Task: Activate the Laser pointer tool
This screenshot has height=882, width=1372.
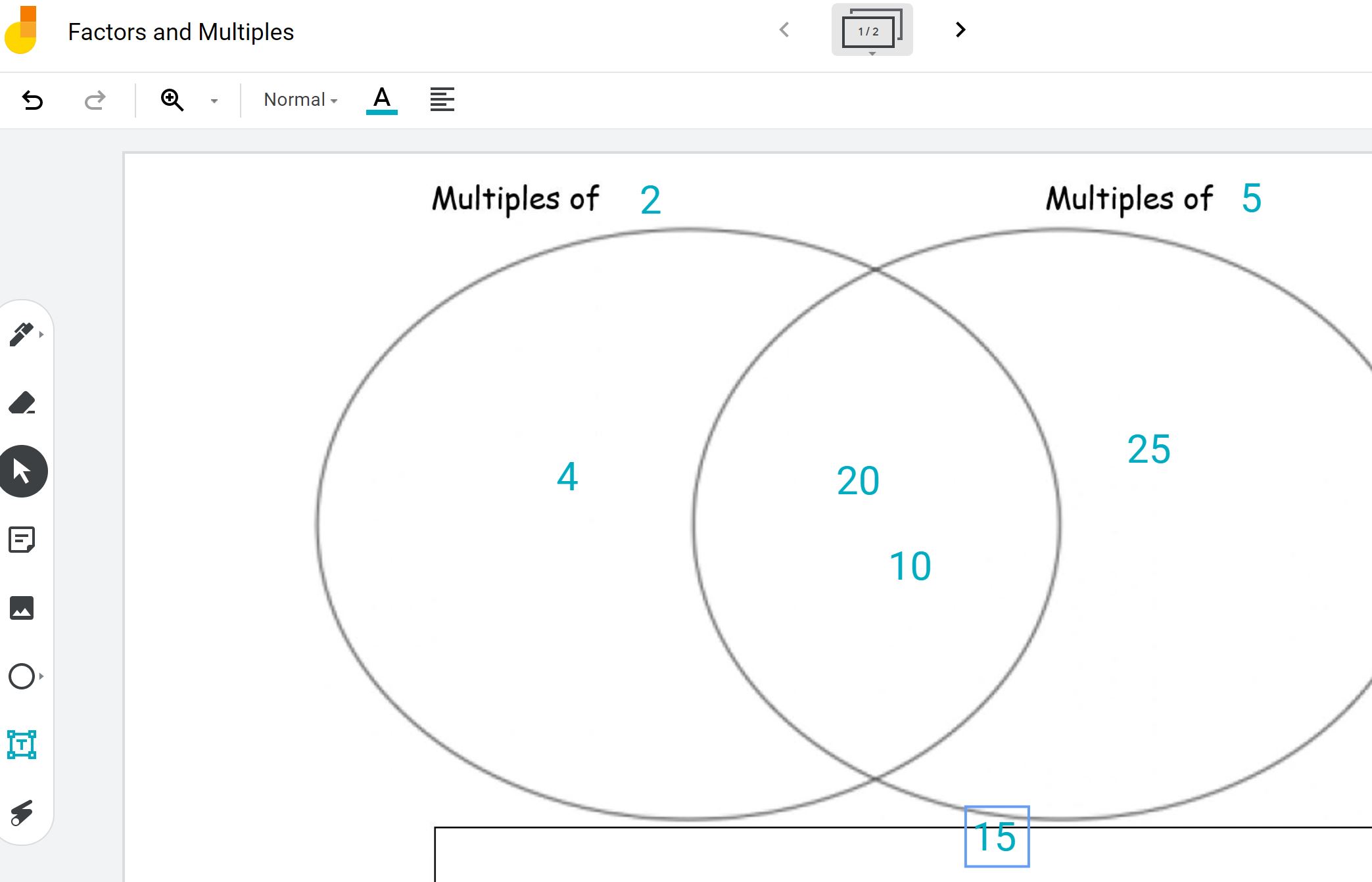Action: coord(22,813)
